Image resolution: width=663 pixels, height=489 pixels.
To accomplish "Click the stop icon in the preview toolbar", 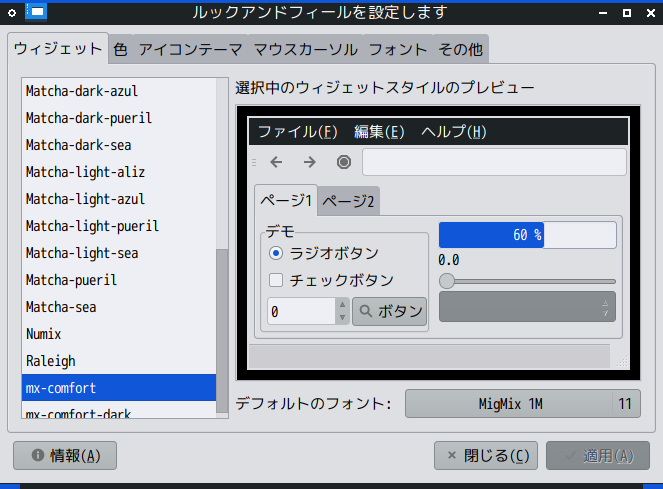I will tap(344, 162).
